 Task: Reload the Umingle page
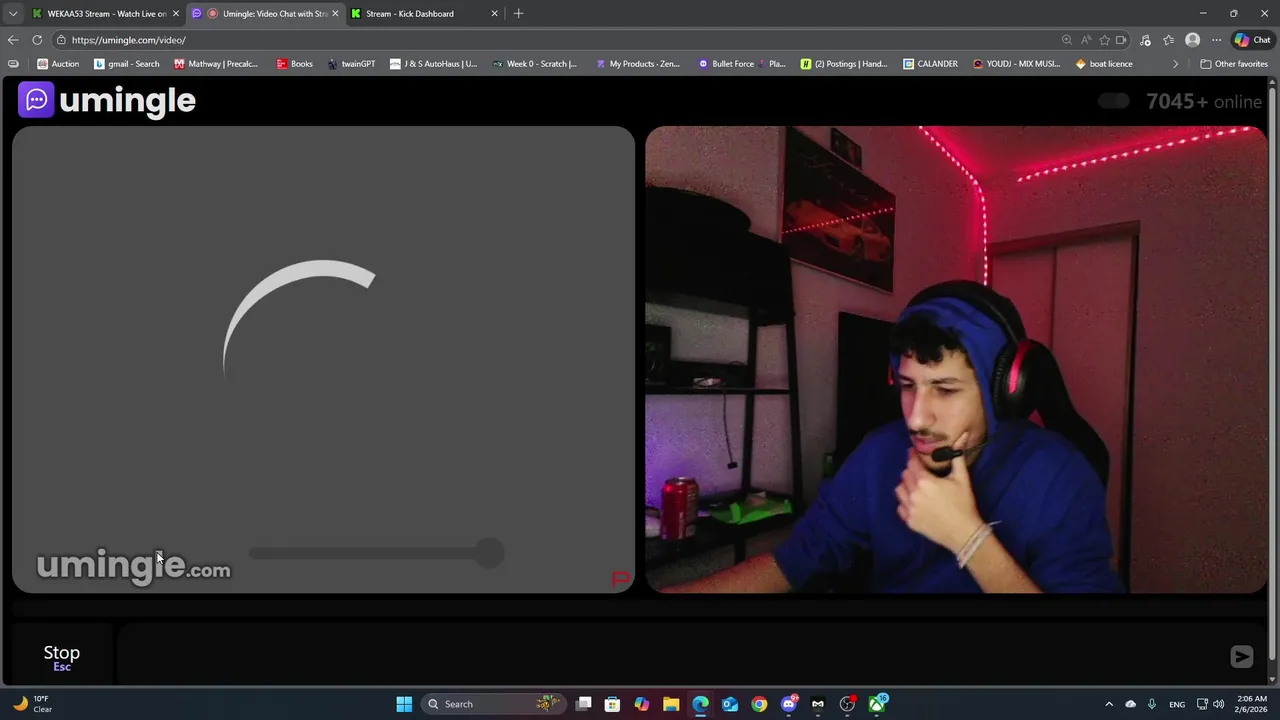click(x=37, y=40)
